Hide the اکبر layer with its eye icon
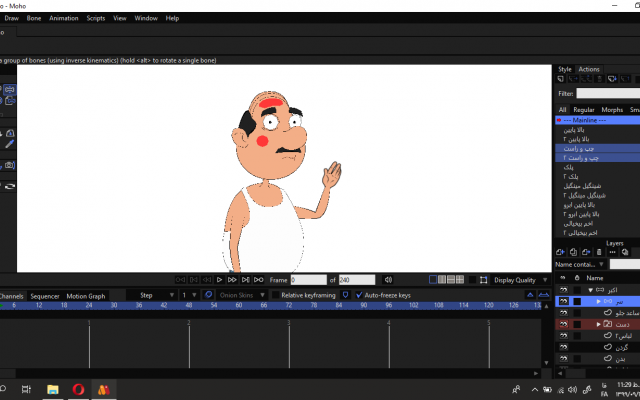The image size is (640, 400). (564, 290)
